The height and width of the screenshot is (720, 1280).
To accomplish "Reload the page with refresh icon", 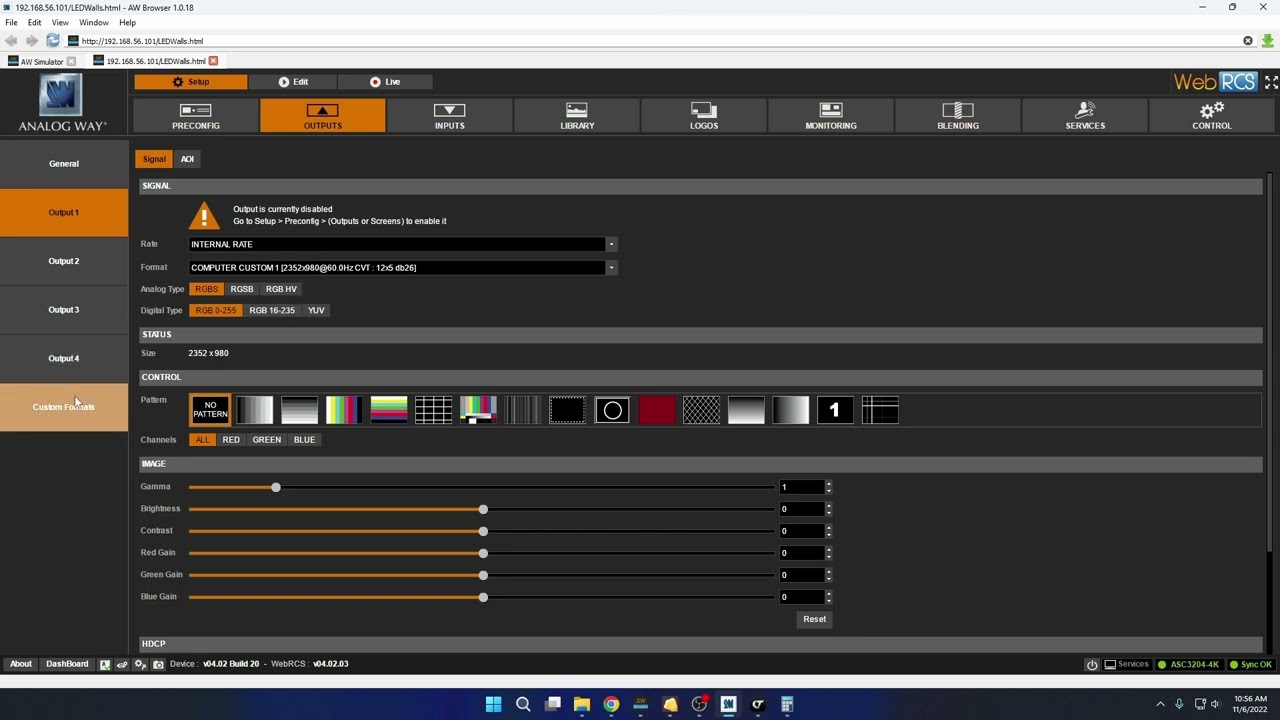I will tap(53, 41).
